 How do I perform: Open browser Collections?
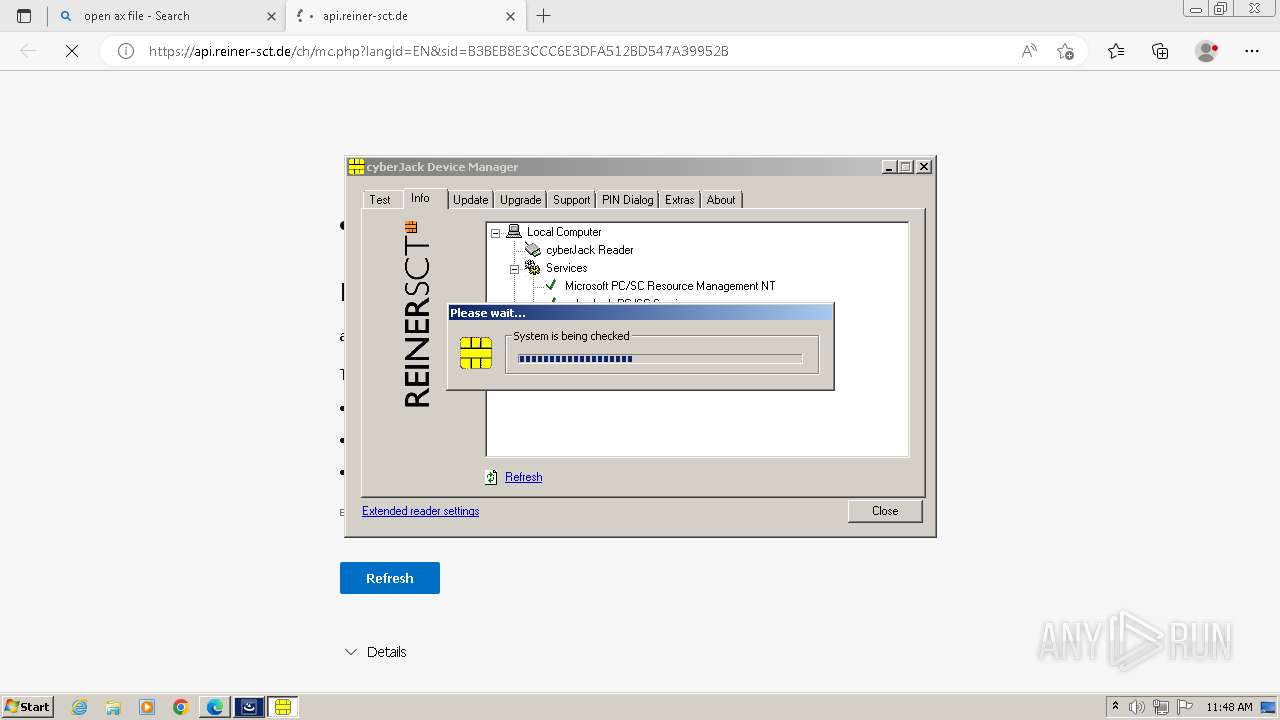coord(1160,51)
